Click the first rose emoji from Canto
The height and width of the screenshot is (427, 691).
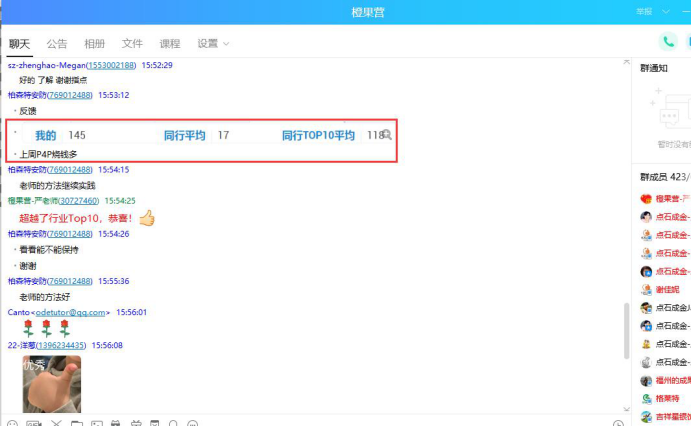point(29,328)
